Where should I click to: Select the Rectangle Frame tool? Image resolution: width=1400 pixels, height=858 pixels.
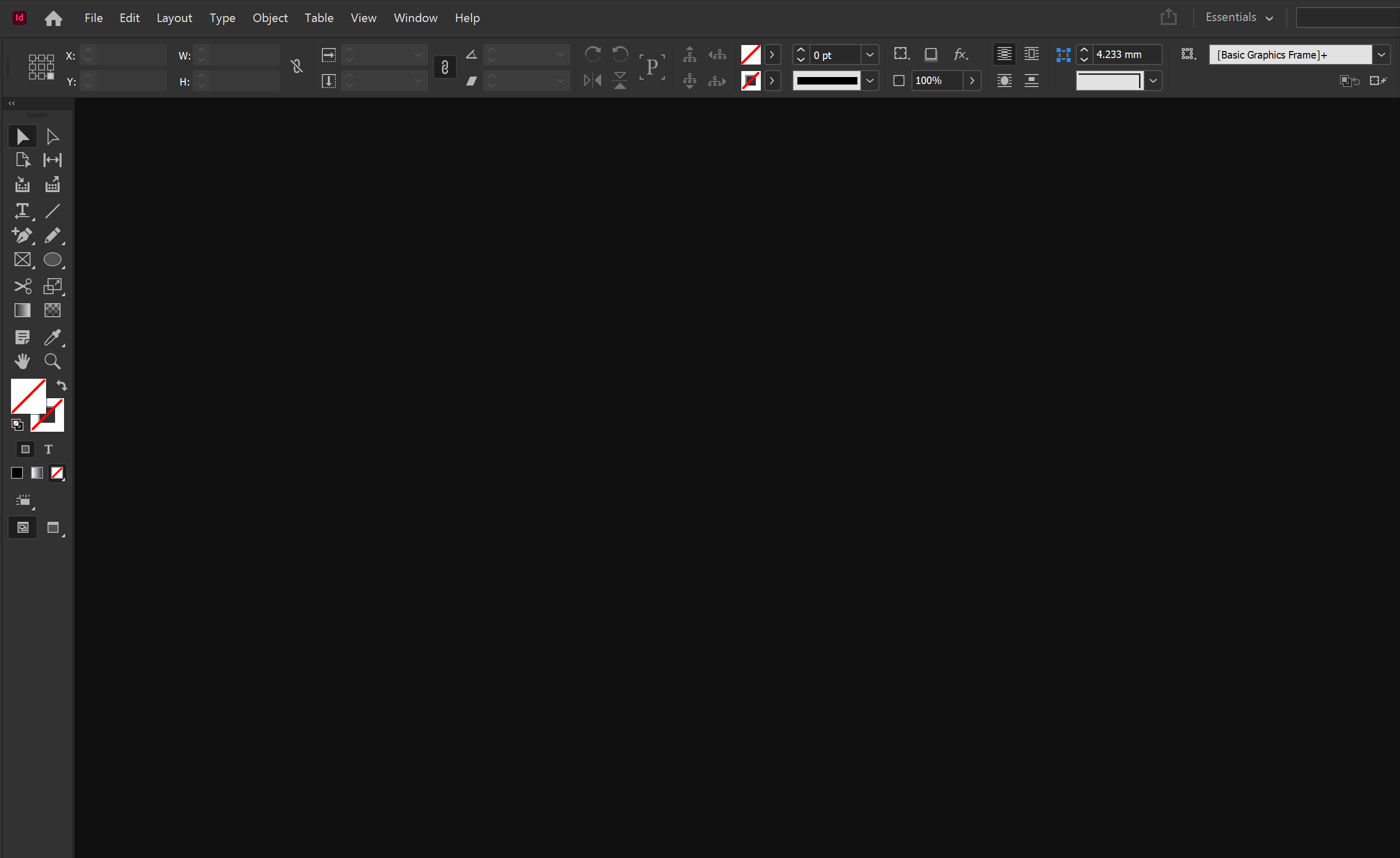22,260
